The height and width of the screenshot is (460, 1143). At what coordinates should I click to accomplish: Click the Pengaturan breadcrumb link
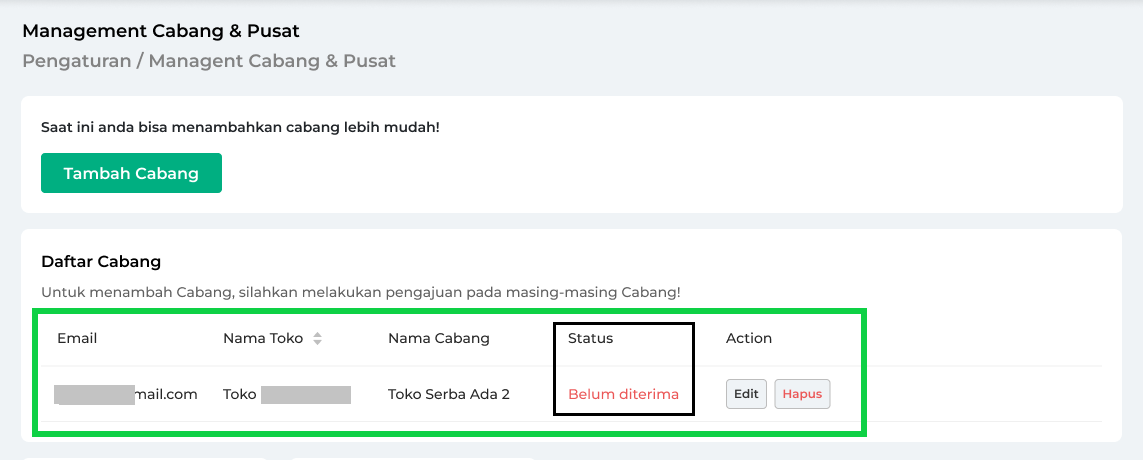pyautogui.click(x=77, y=61)
